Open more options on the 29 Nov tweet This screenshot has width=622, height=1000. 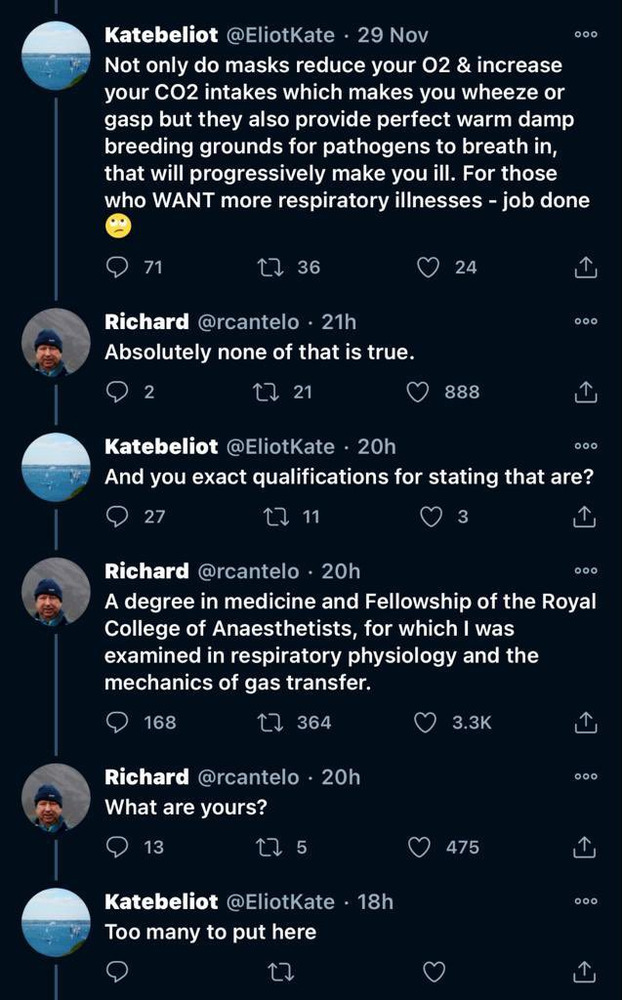(586, 35)
